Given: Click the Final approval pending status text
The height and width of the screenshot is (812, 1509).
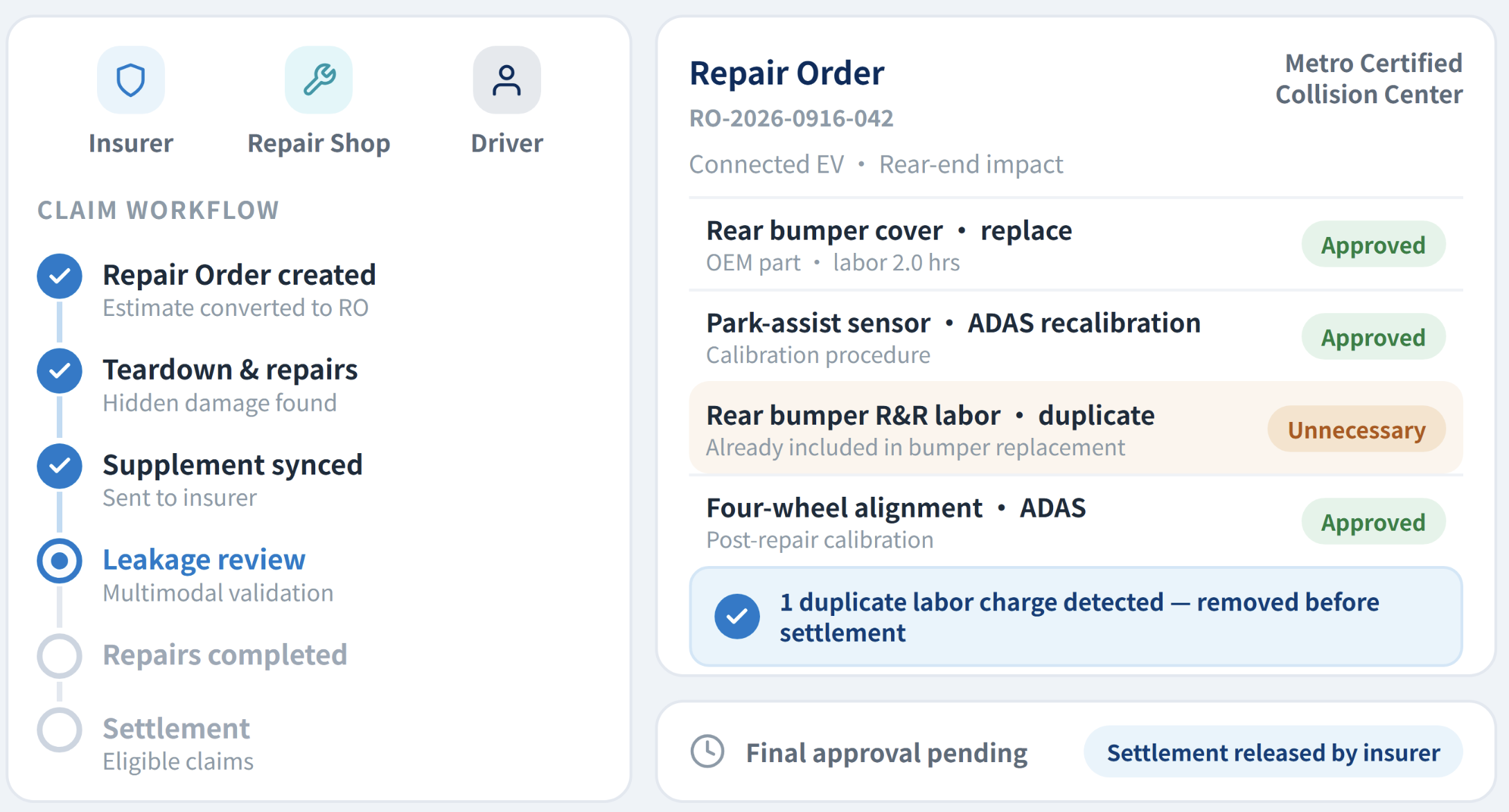Looking at the screenshot, I should [886, 753].
